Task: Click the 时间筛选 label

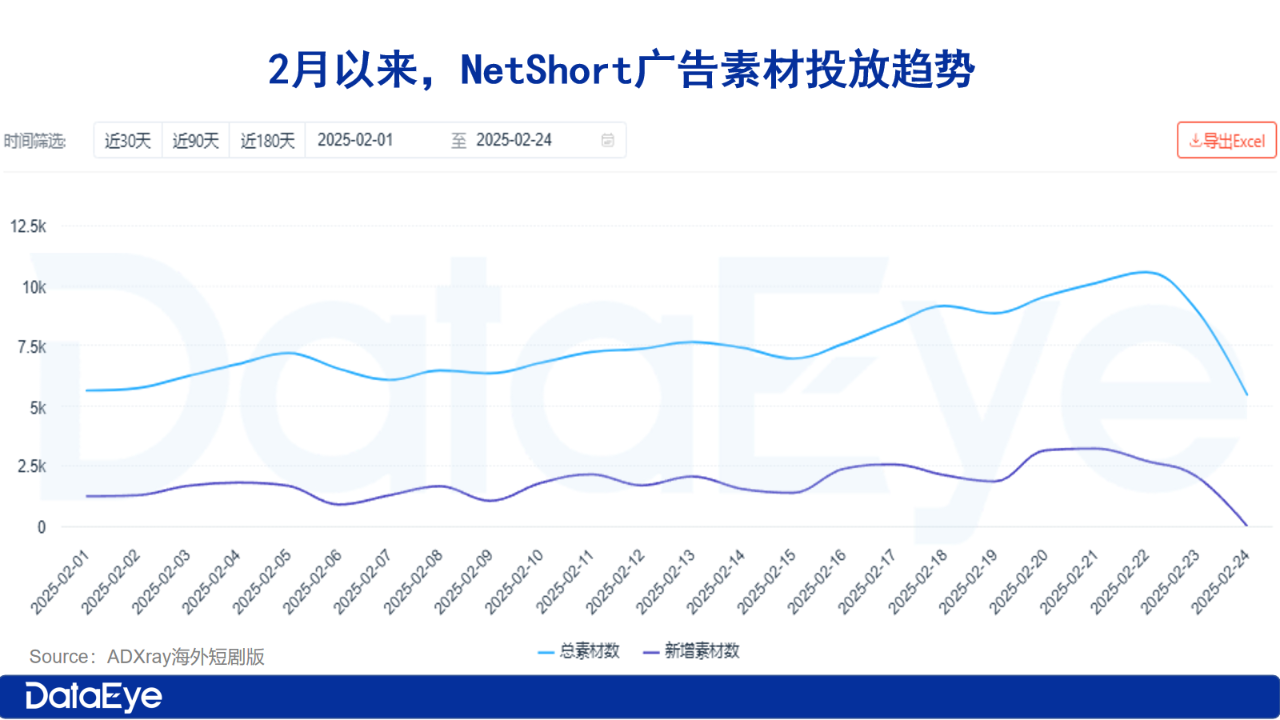Action: click(35, 141)
